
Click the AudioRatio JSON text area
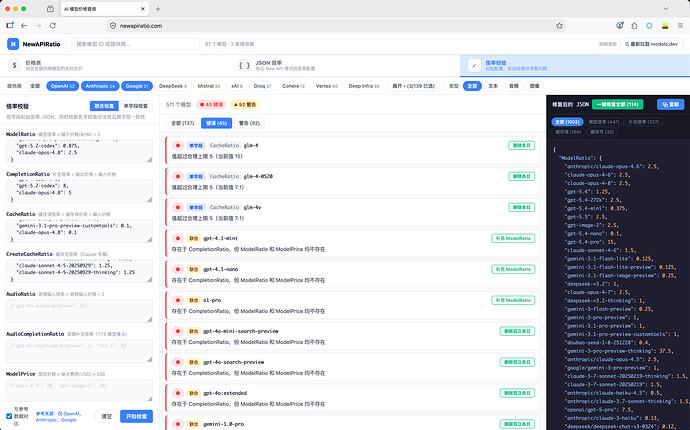tap(80, 311)
